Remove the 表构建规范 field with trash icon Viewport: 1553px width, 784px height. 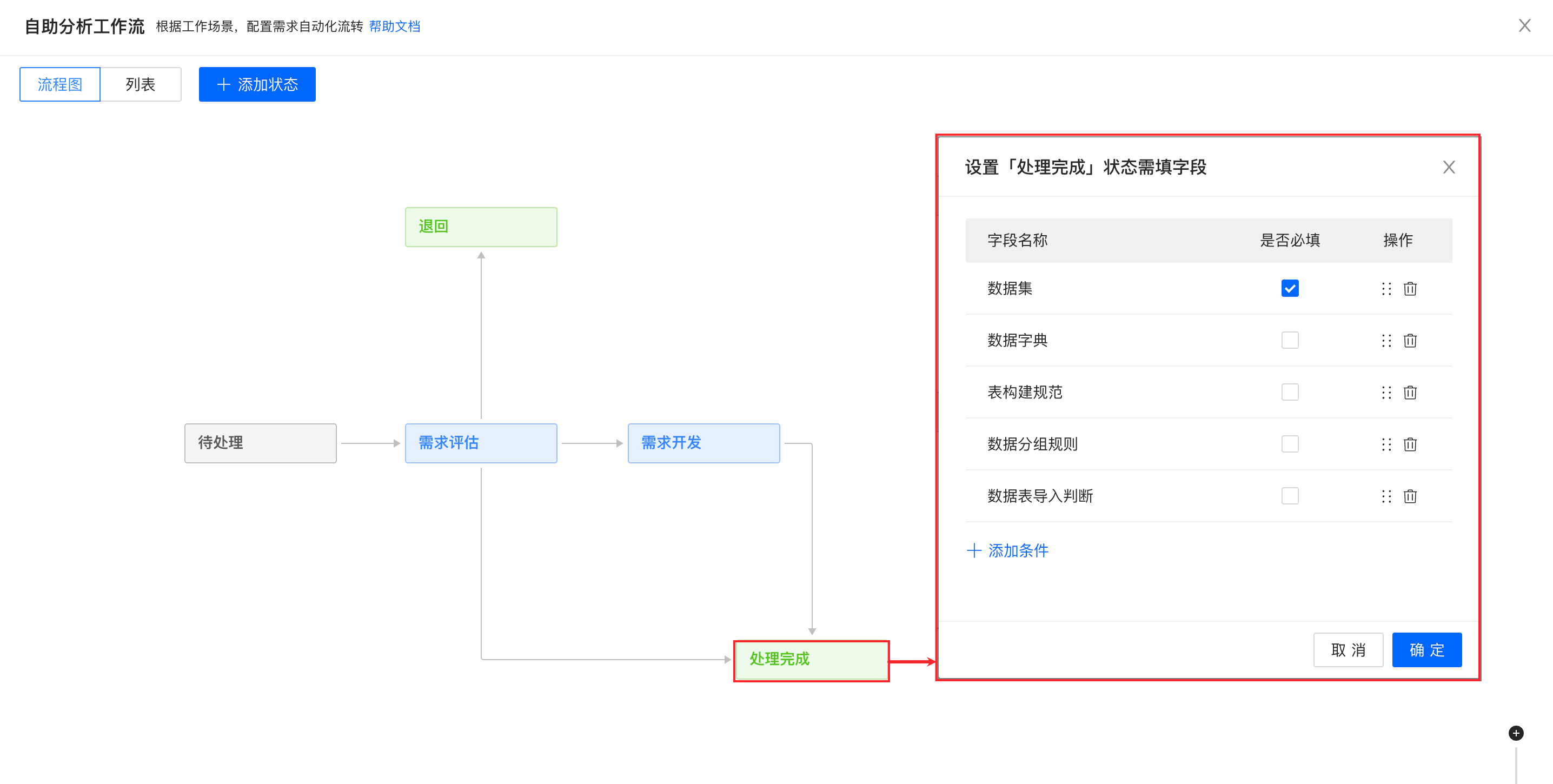point(1410,393)
